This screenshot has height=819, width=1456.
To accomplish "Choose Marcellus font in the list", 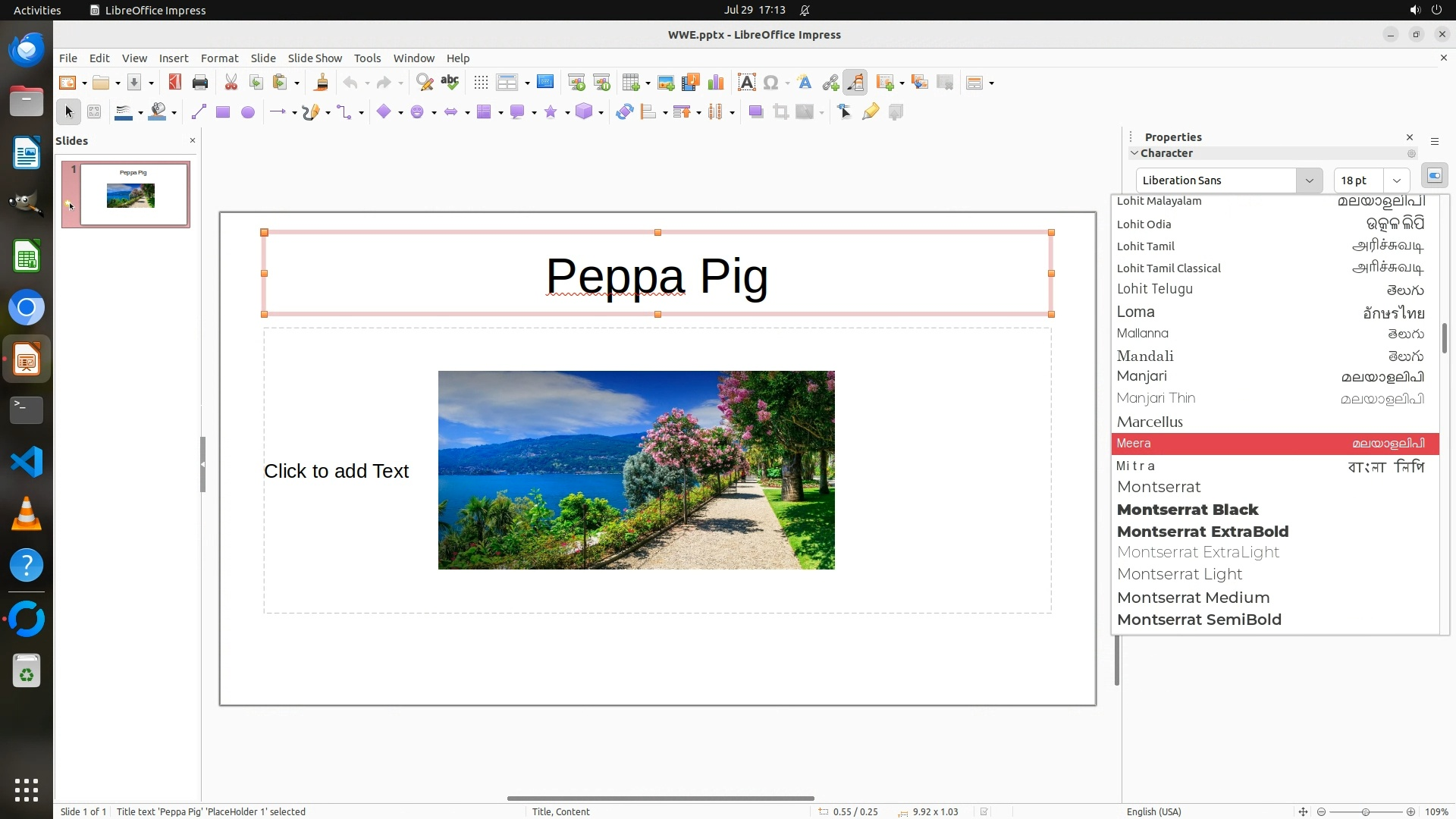I will click(x=1150, y=422).
